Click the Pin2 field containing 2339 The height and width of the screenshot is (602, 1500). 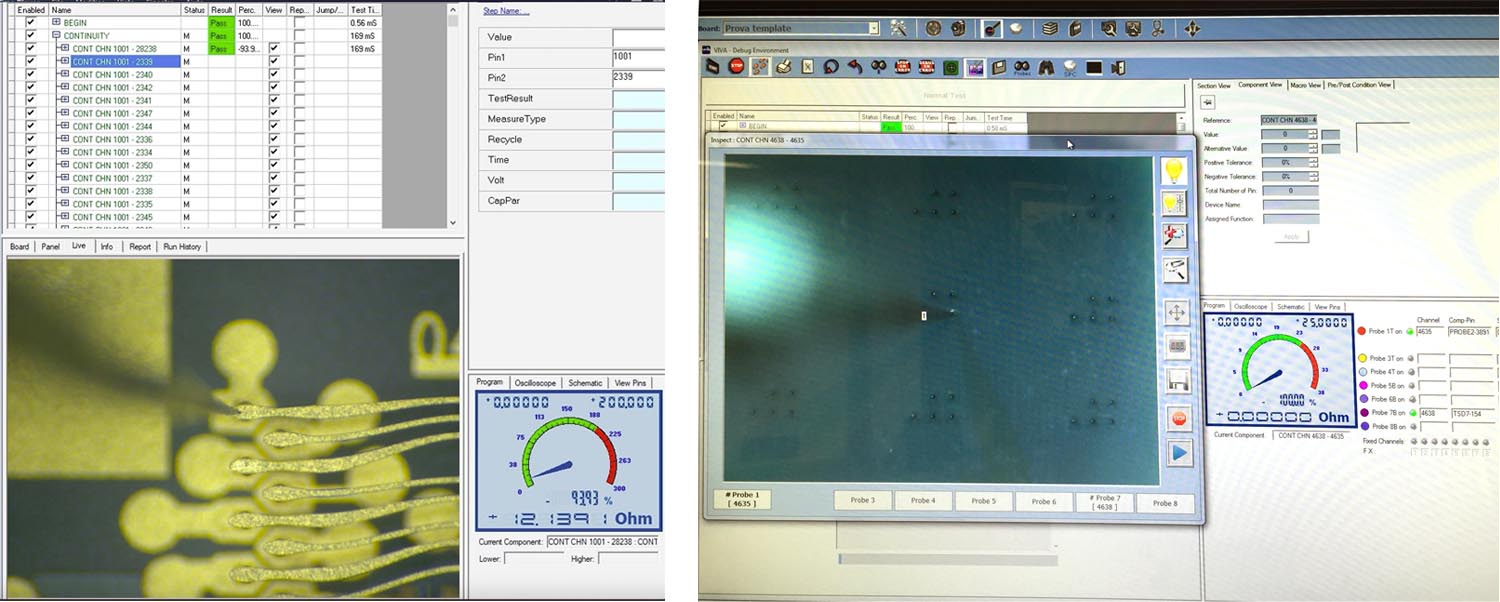[638, 78]
